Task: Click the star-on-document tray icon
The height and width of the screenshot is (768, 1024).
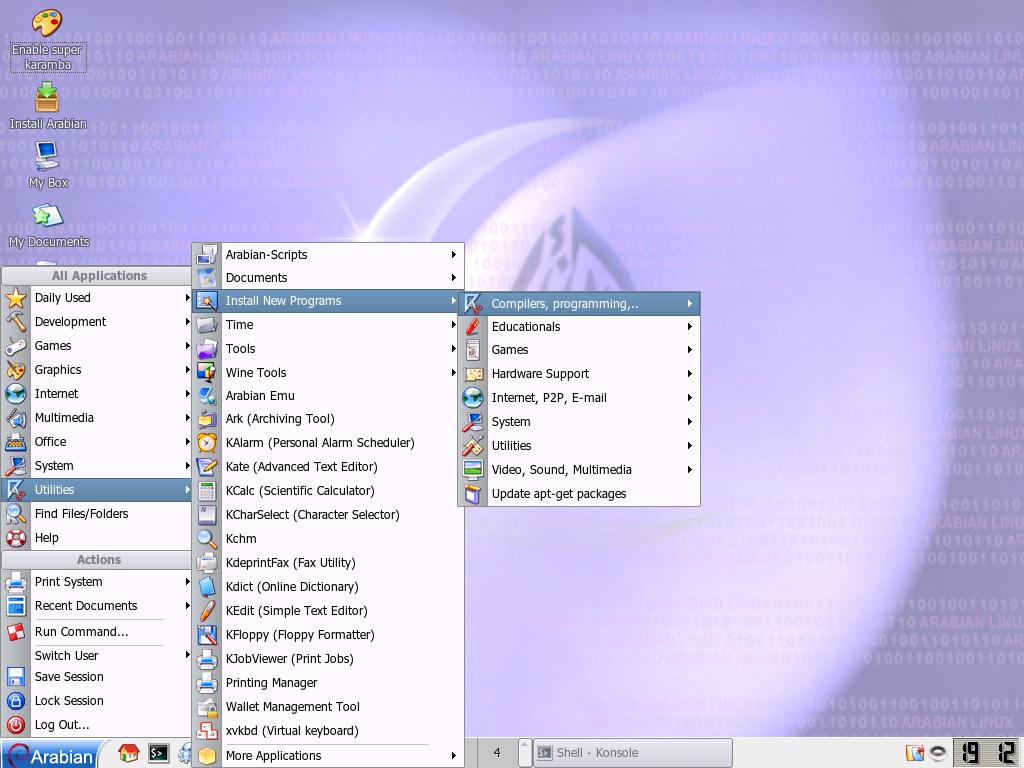Action: click(x=915, y=753)
